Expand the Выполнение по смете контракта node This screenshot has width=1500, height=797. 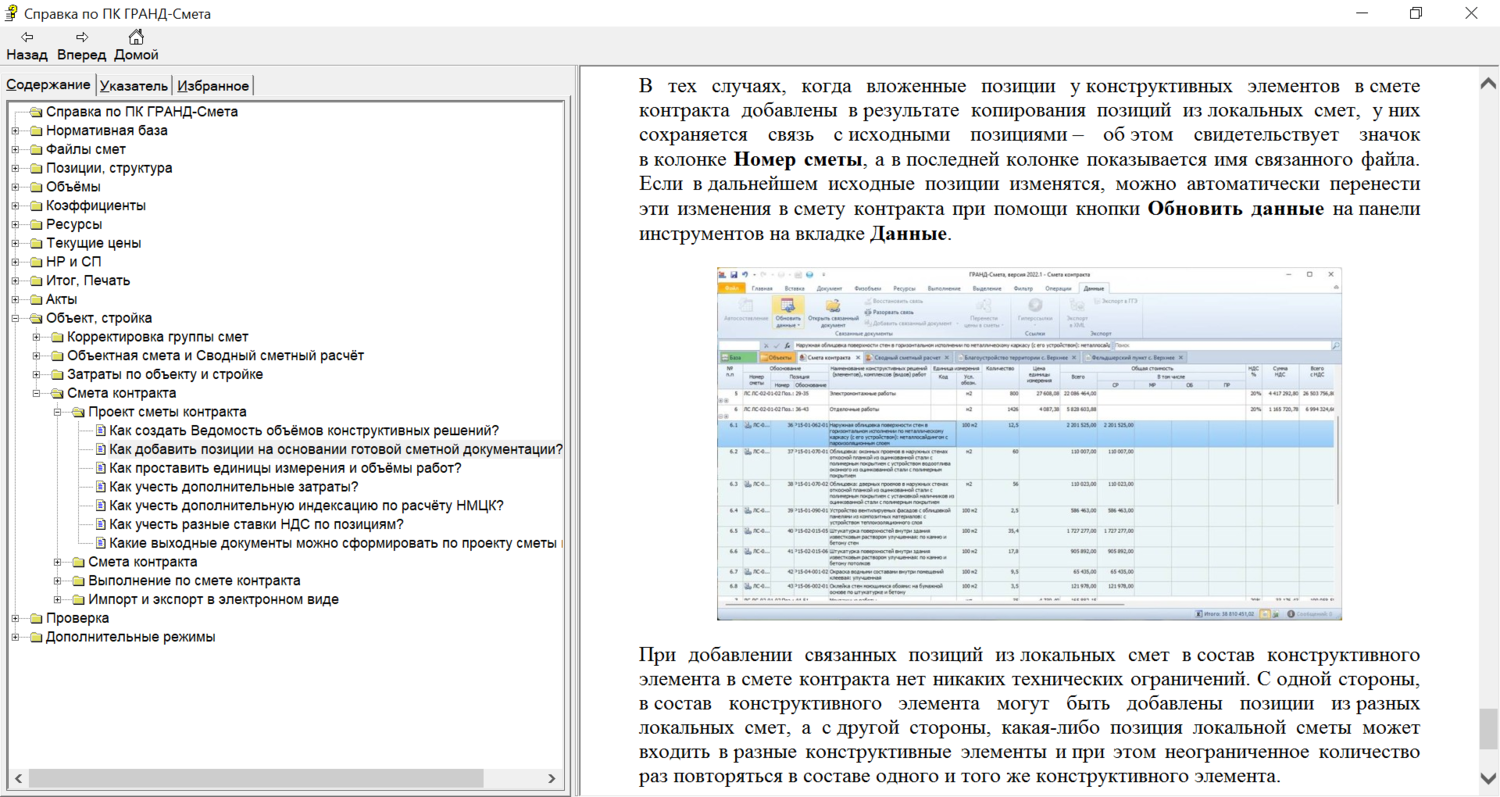pyautogui.click(x=57, y=581)
